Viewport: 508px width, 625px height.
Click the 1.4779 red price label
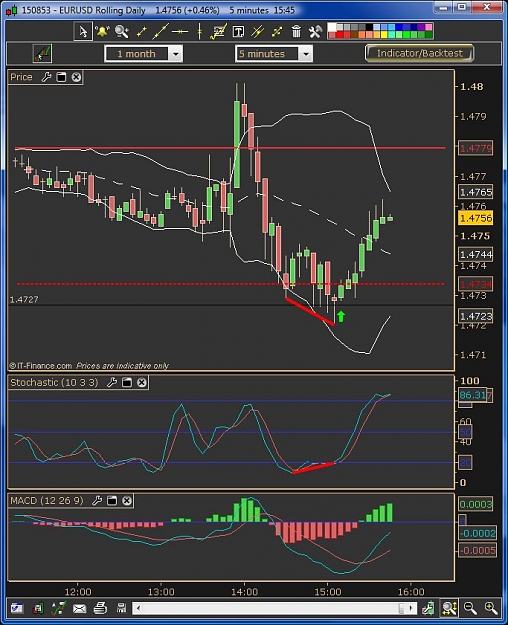click(x=476, y=148)
